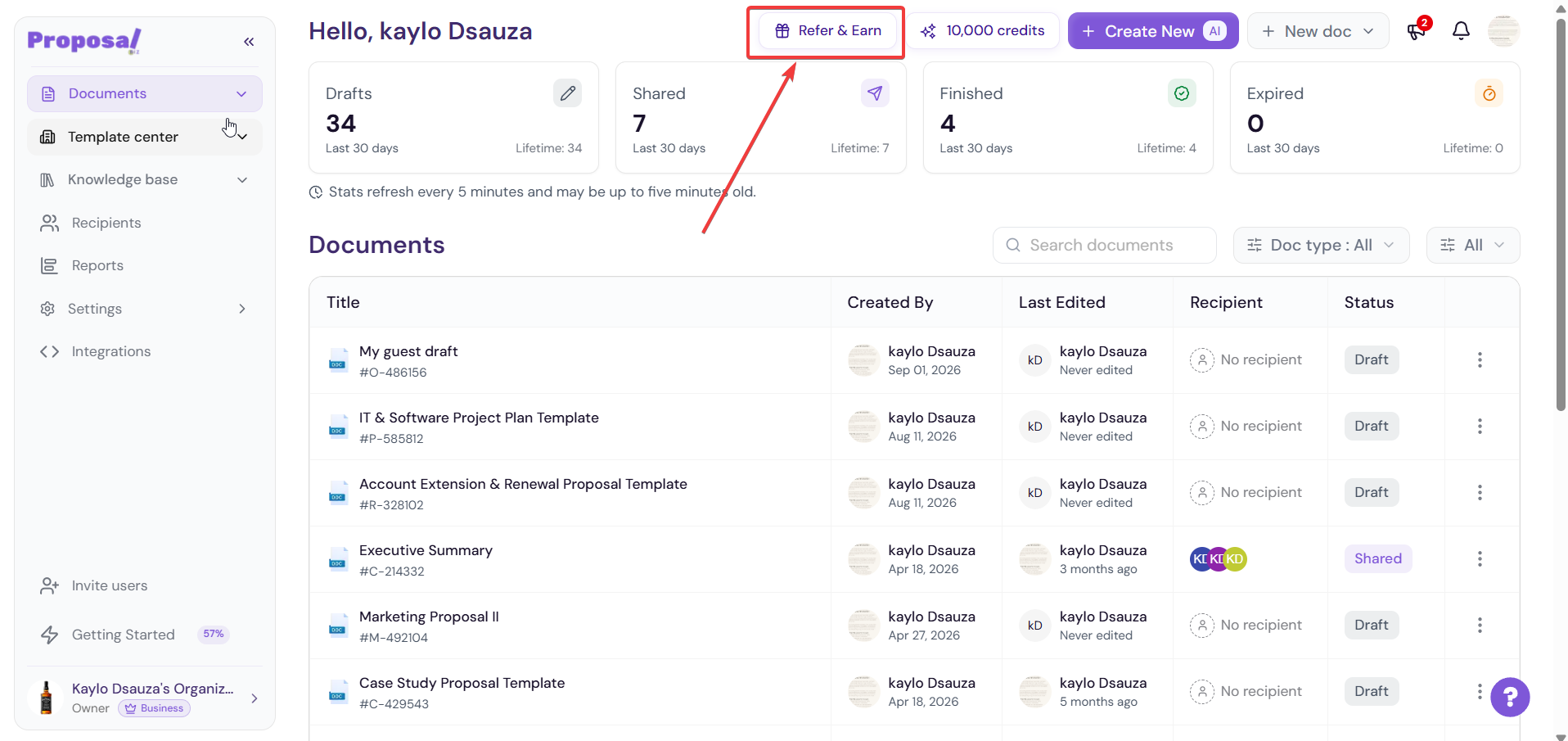Open the purple help question-mark button
This screenshot has width=1568, height=741.
click(x=1510, y=697)
